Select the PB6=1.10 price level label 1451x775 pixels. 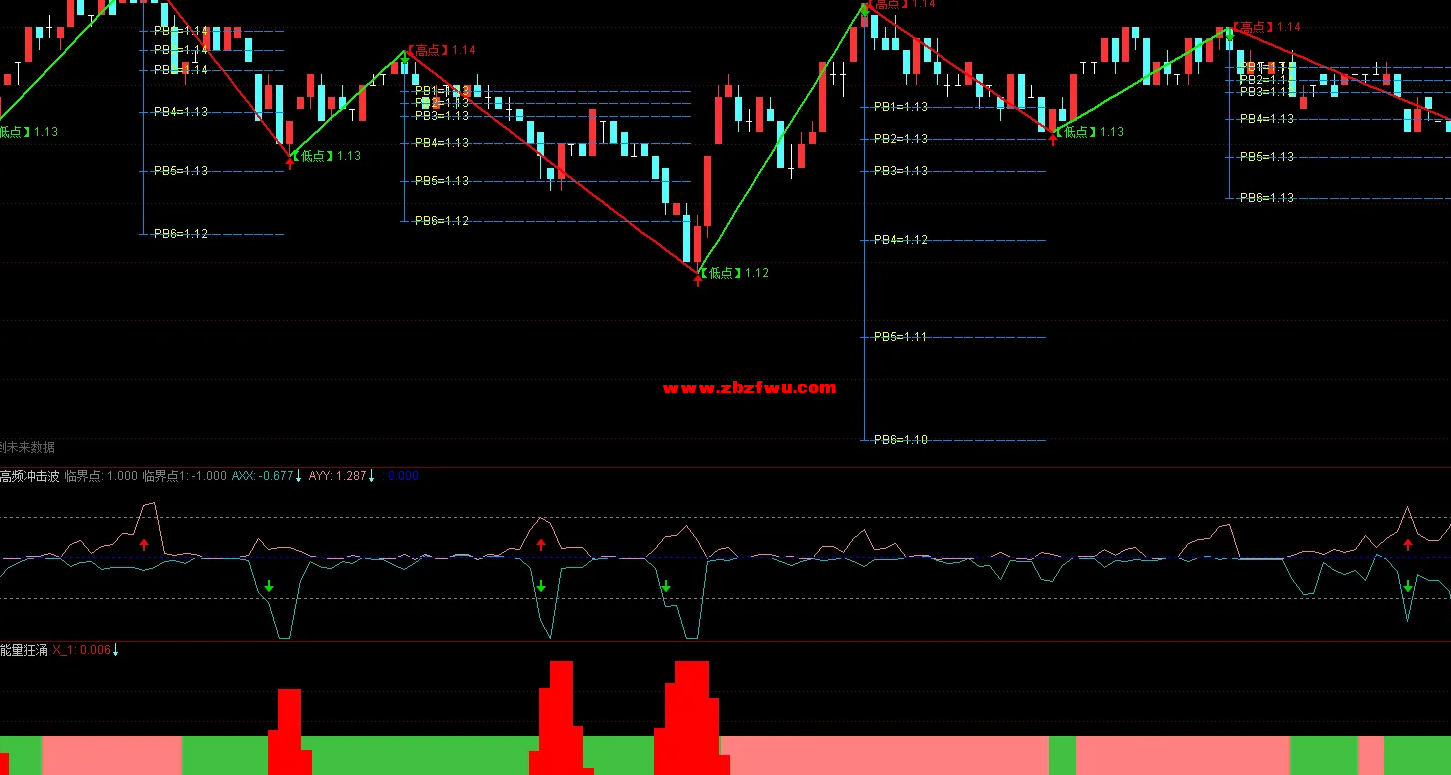pos(901,440)
